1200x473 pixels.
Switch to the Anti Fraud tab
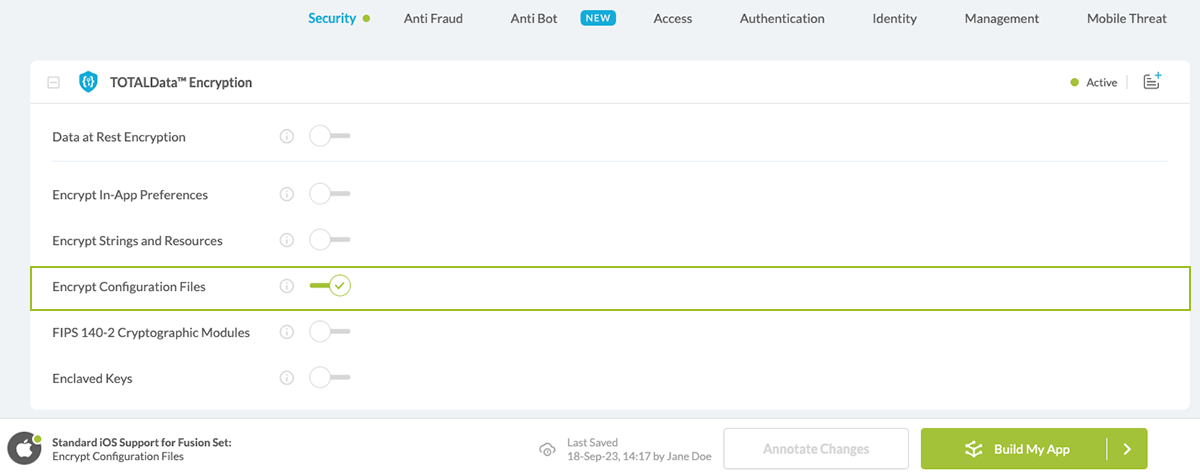pos(433,18)
